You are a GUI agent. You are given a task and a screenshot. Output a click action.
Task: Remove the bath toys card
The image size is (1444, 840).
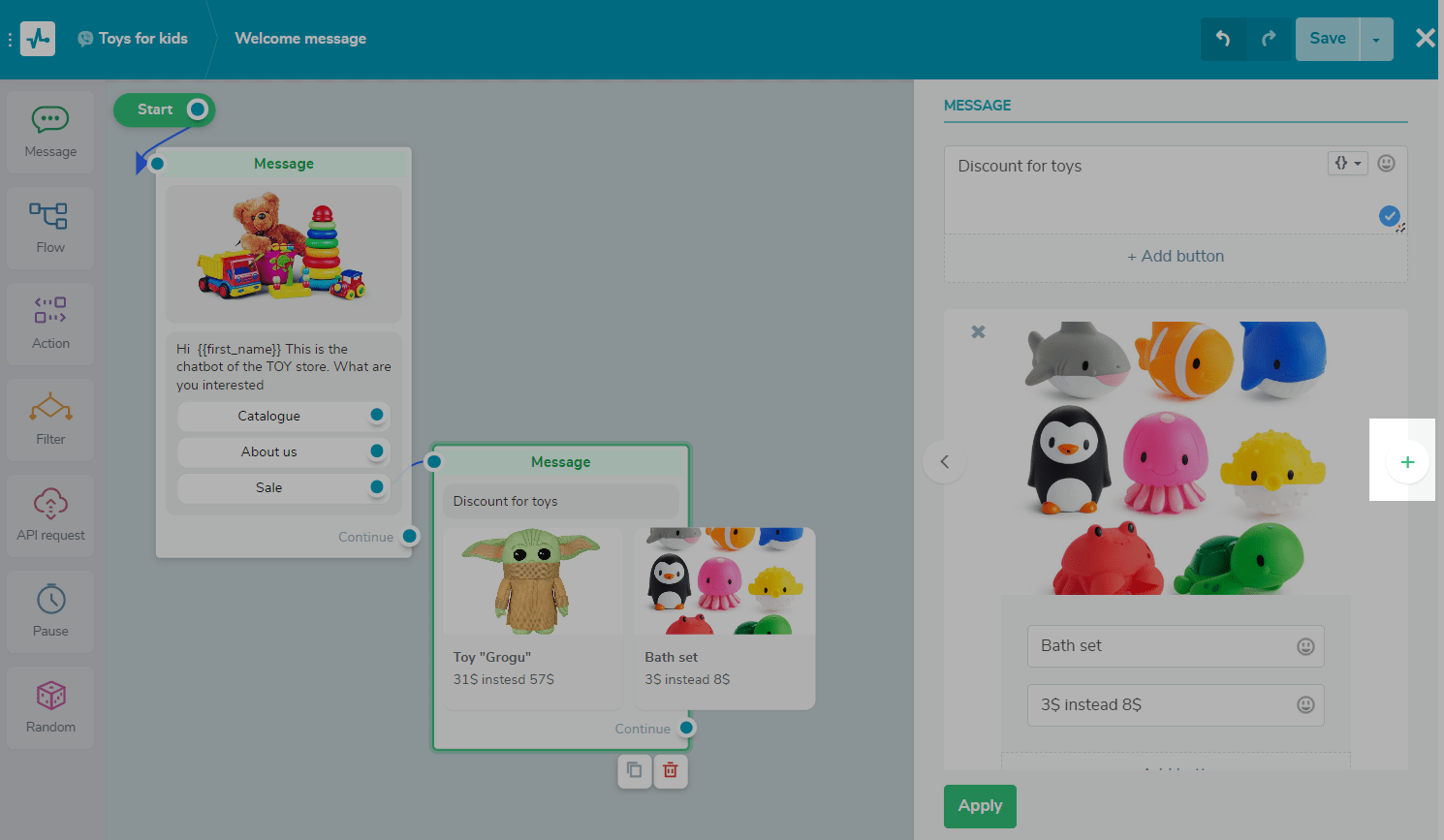point(979,332)
